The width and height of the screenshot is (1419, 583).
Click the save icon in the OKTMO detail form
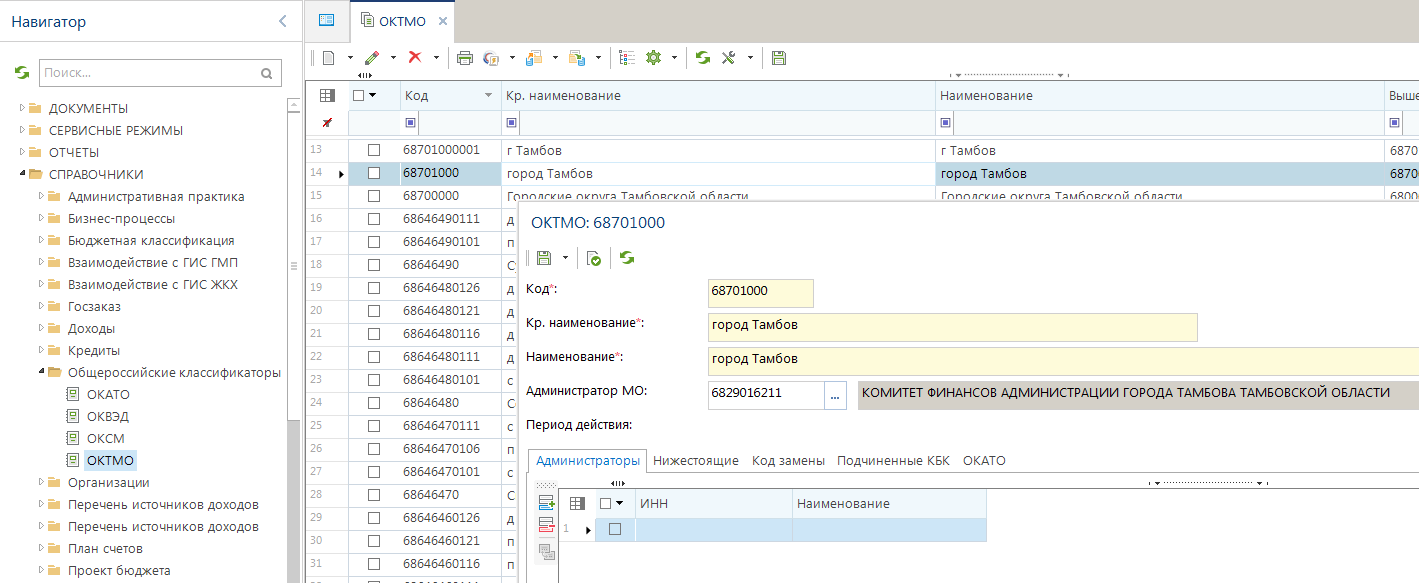(544, 258)
